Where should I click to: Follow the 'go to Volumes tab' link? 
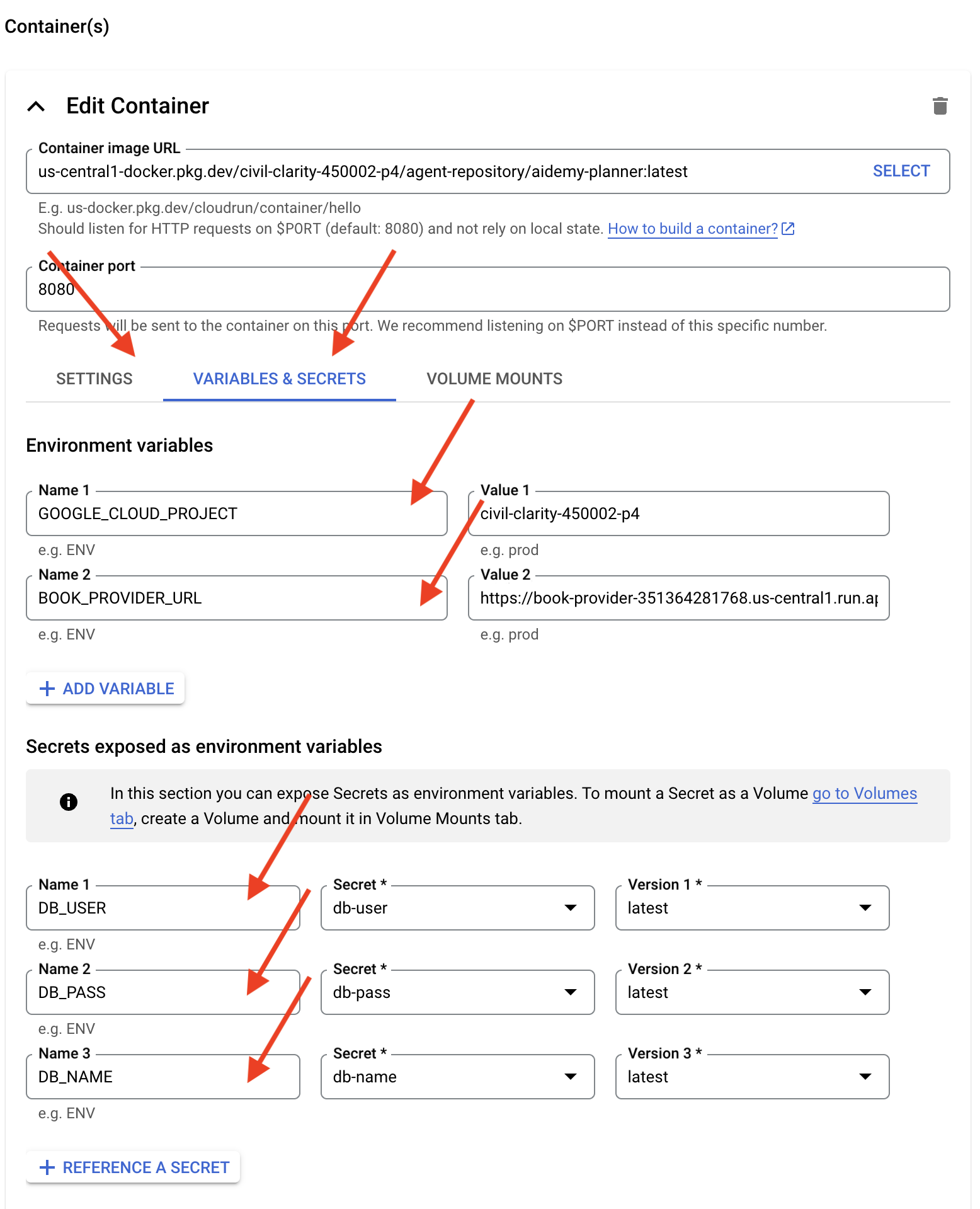tap(864, 793)
